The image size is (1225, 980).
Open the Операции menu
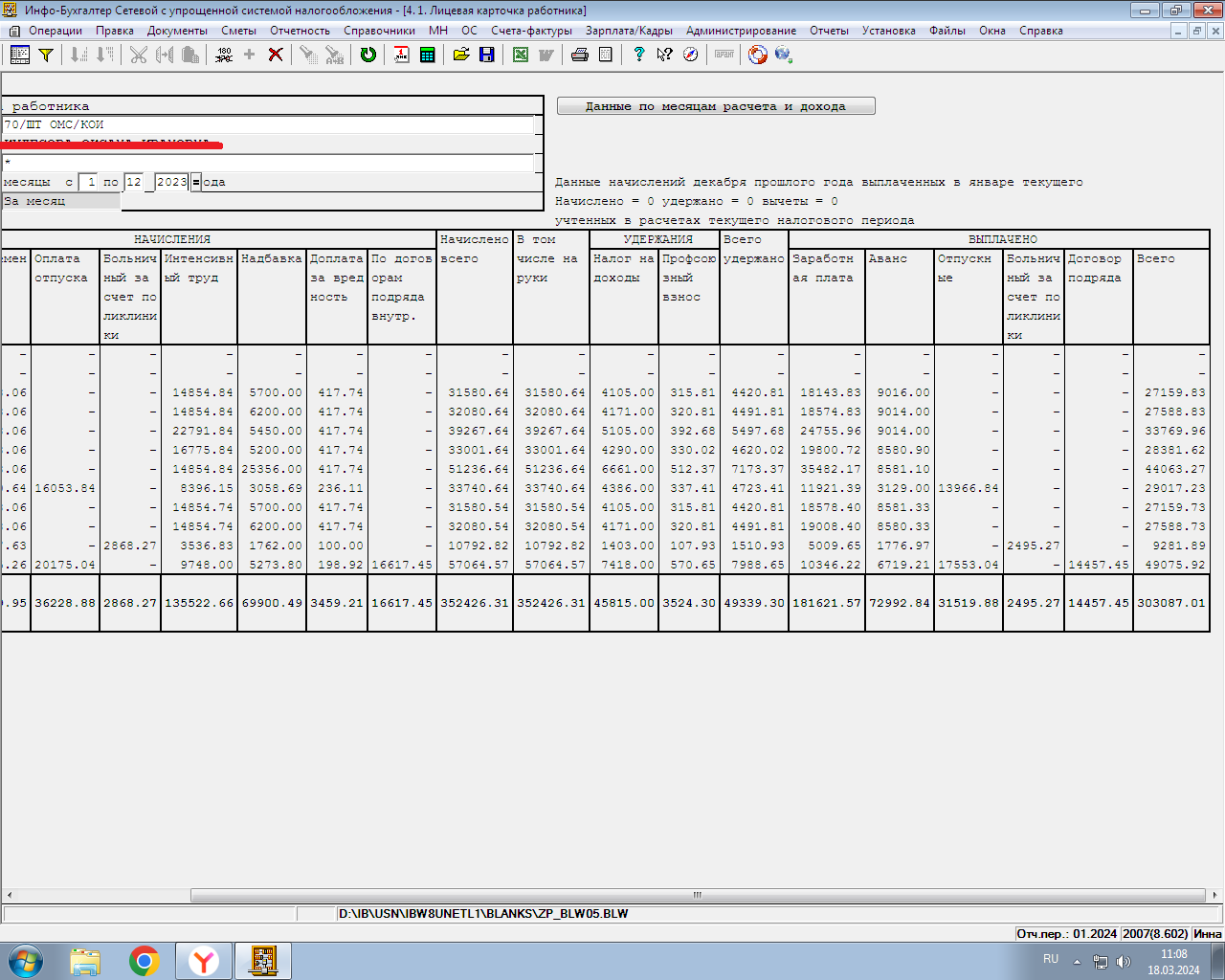(x=56, y=31)
